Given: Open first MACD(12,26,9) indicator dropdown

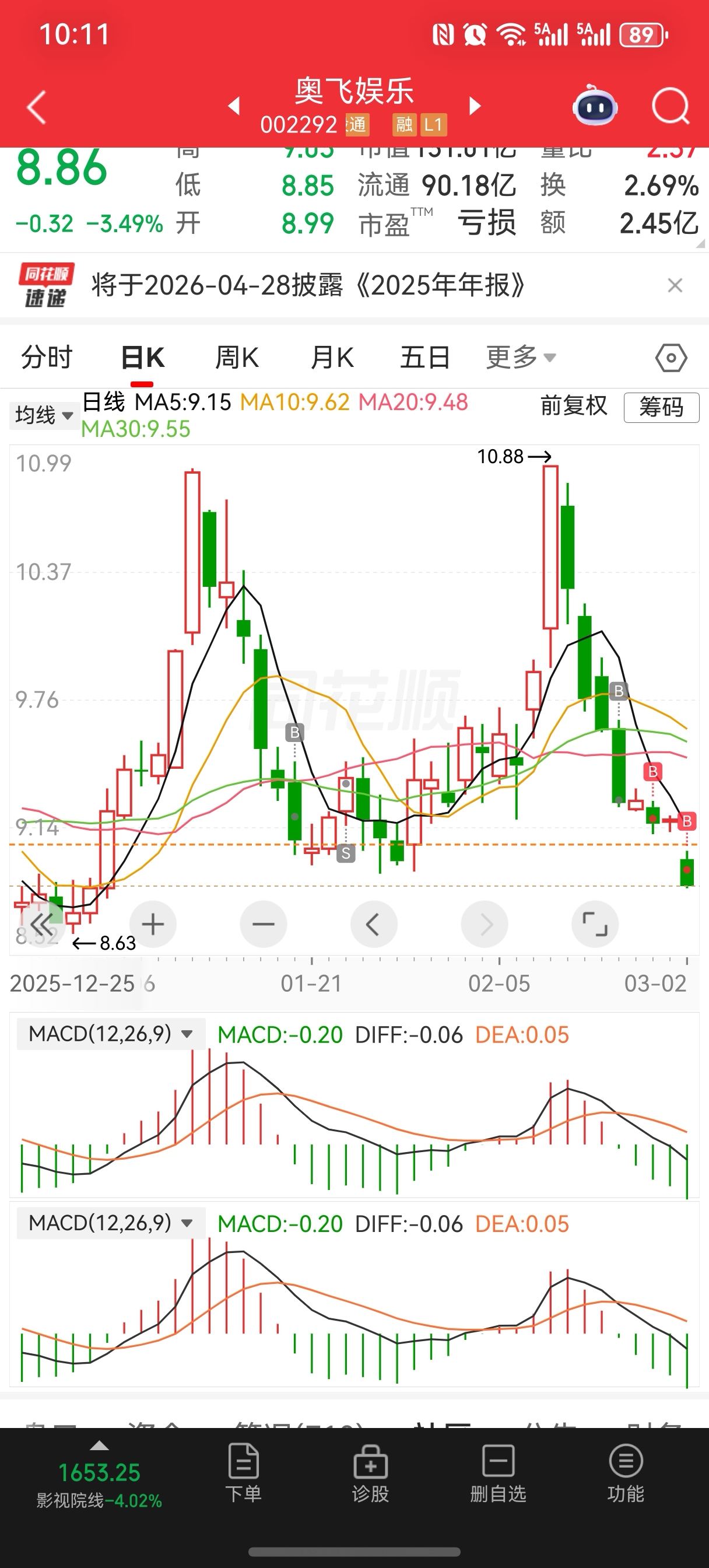Looking at the screenshot, I should (x=111, y=1034).
